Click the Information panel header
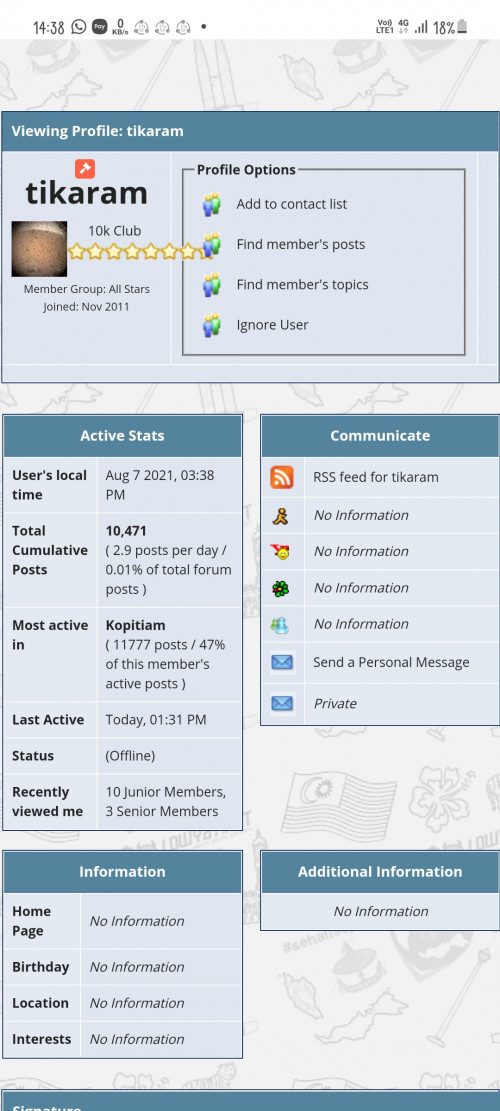The height and width of the screenshot is (1111, 500). tap(123, 872)
